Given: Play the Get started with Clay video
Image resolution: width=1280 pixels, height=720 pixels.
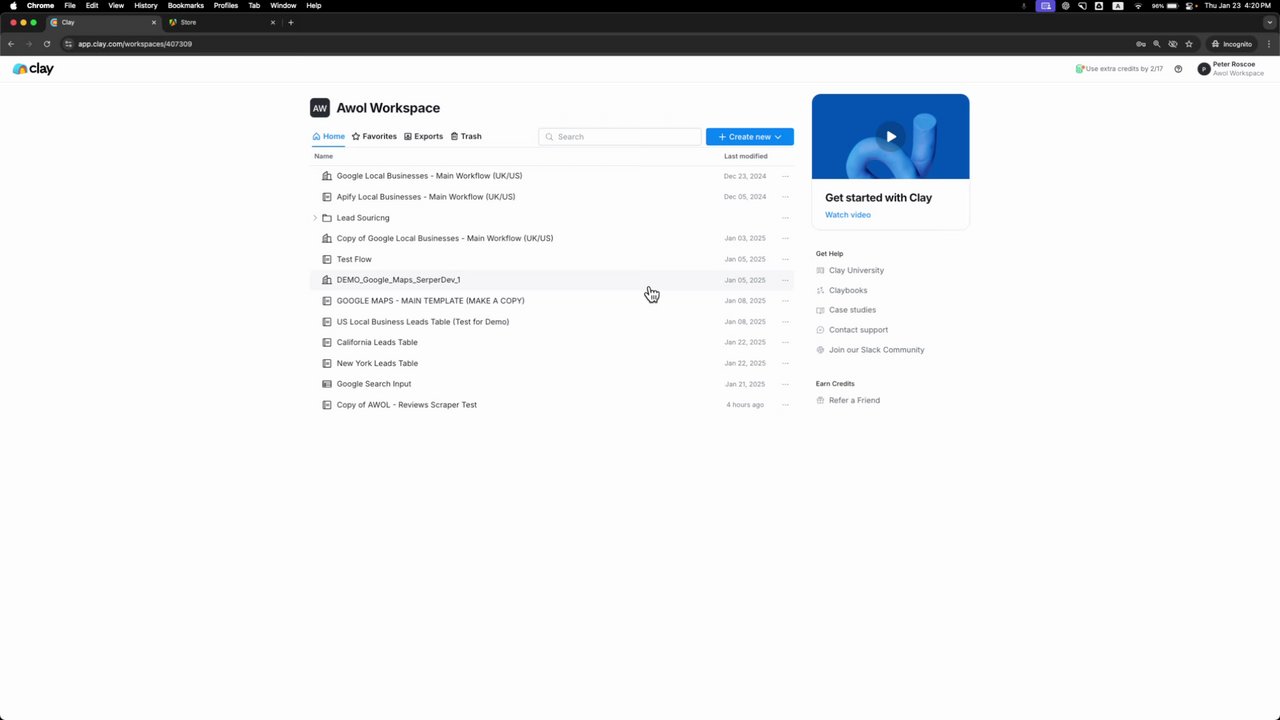Looking at the screenshot, I should (x=891, y=137).
